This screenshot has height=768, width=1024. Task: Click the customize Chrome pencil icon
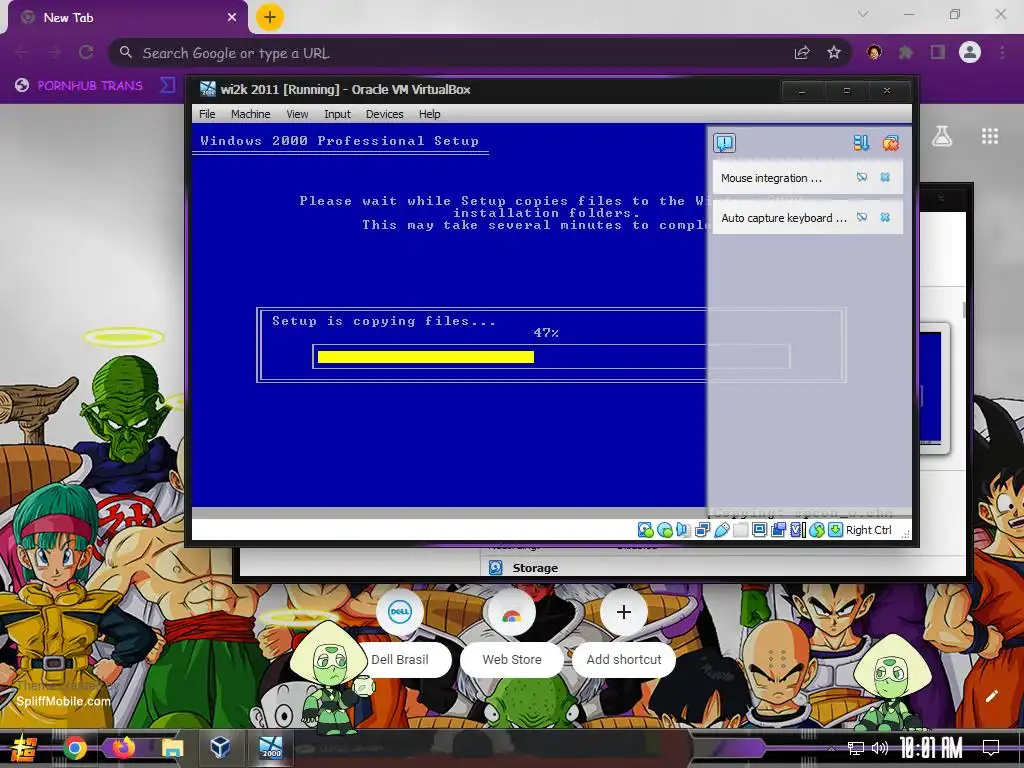click(991, 696)
